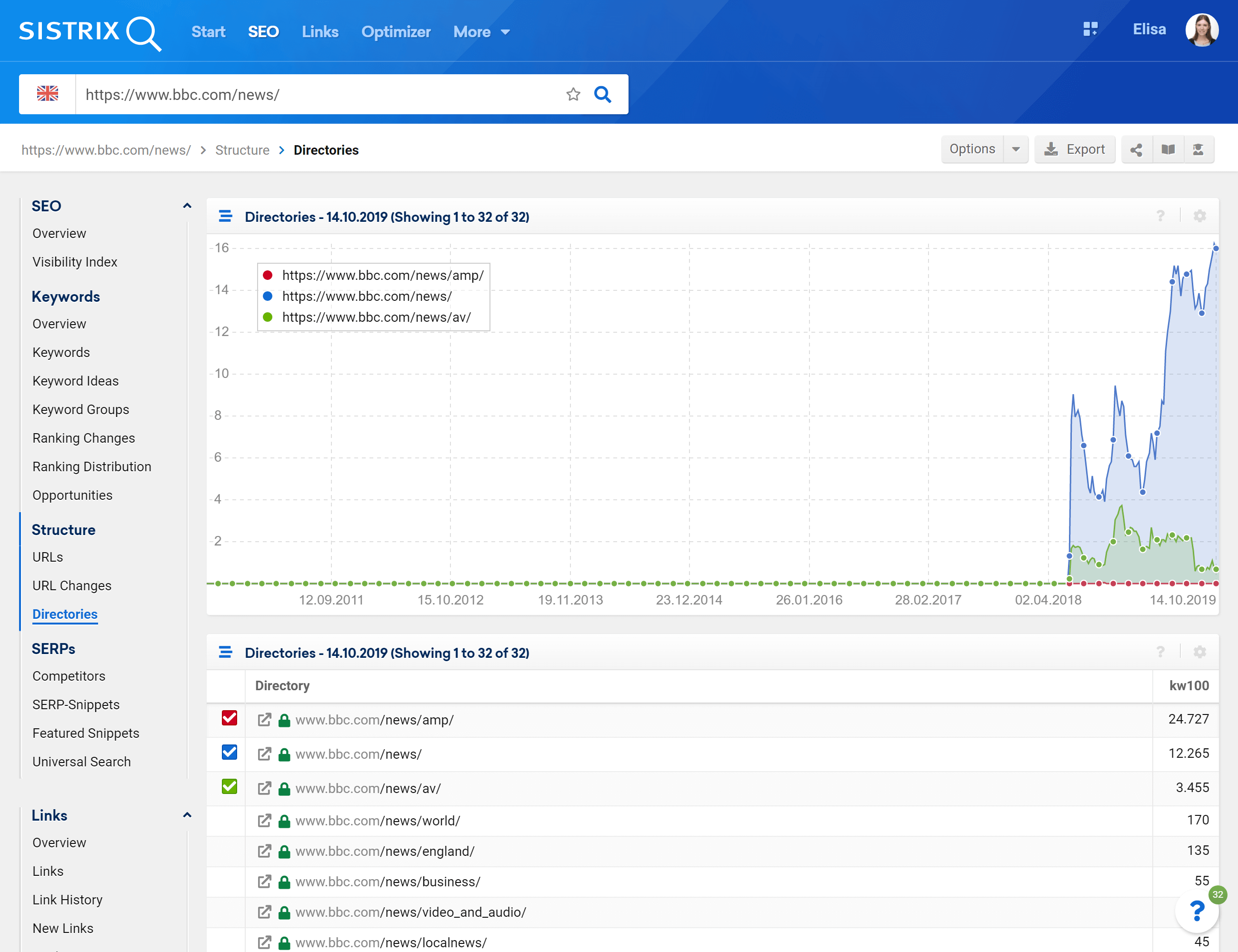Bookmark URL with the star icon
Screen dimensions: 1238x952
coord(573,94)
